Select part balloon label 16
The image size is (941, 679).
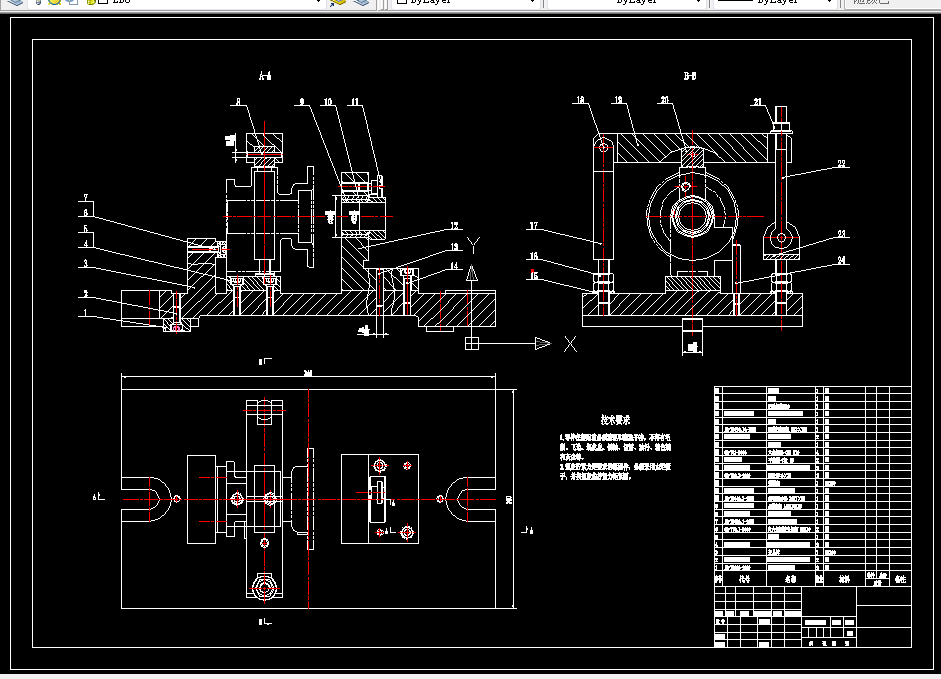pyautogui.click(x=534, y=256)
